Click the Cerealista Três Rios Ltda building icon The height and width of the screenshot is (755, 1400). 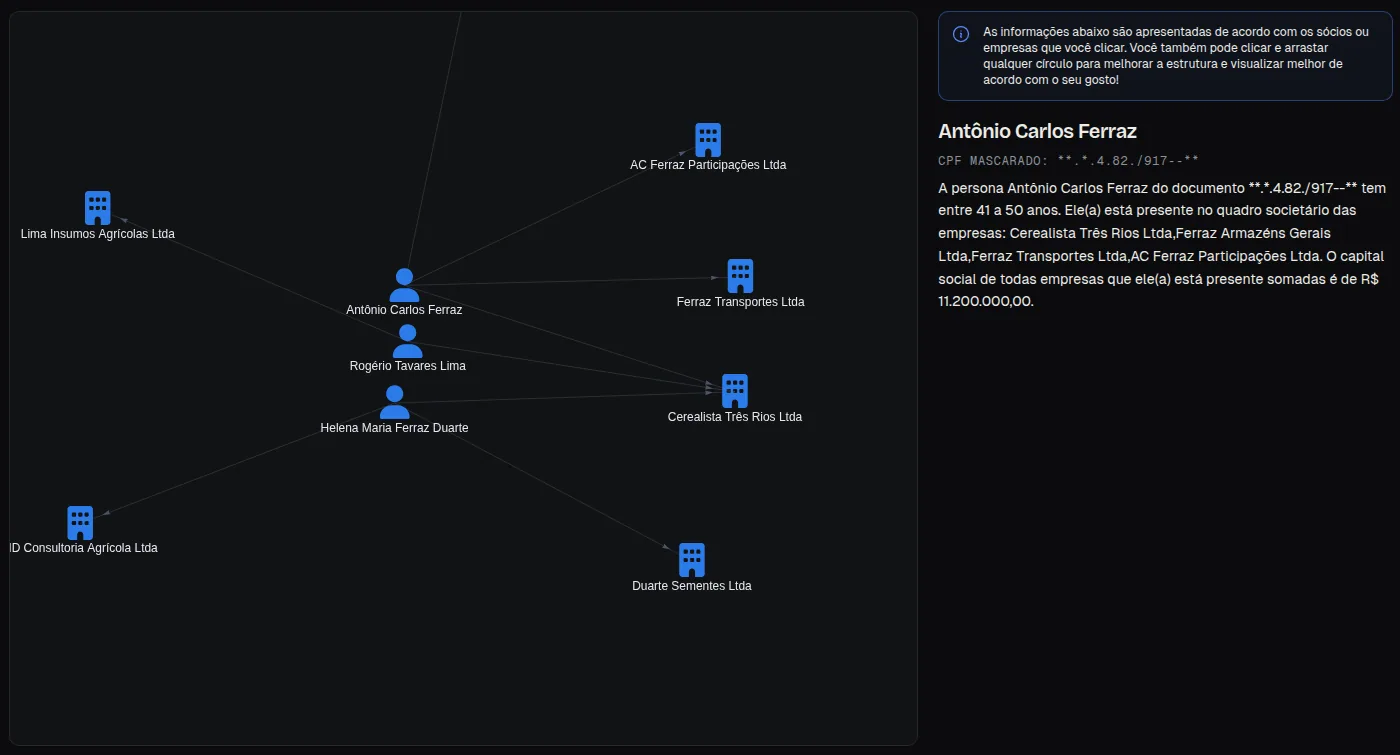click(x=735, y=391)
